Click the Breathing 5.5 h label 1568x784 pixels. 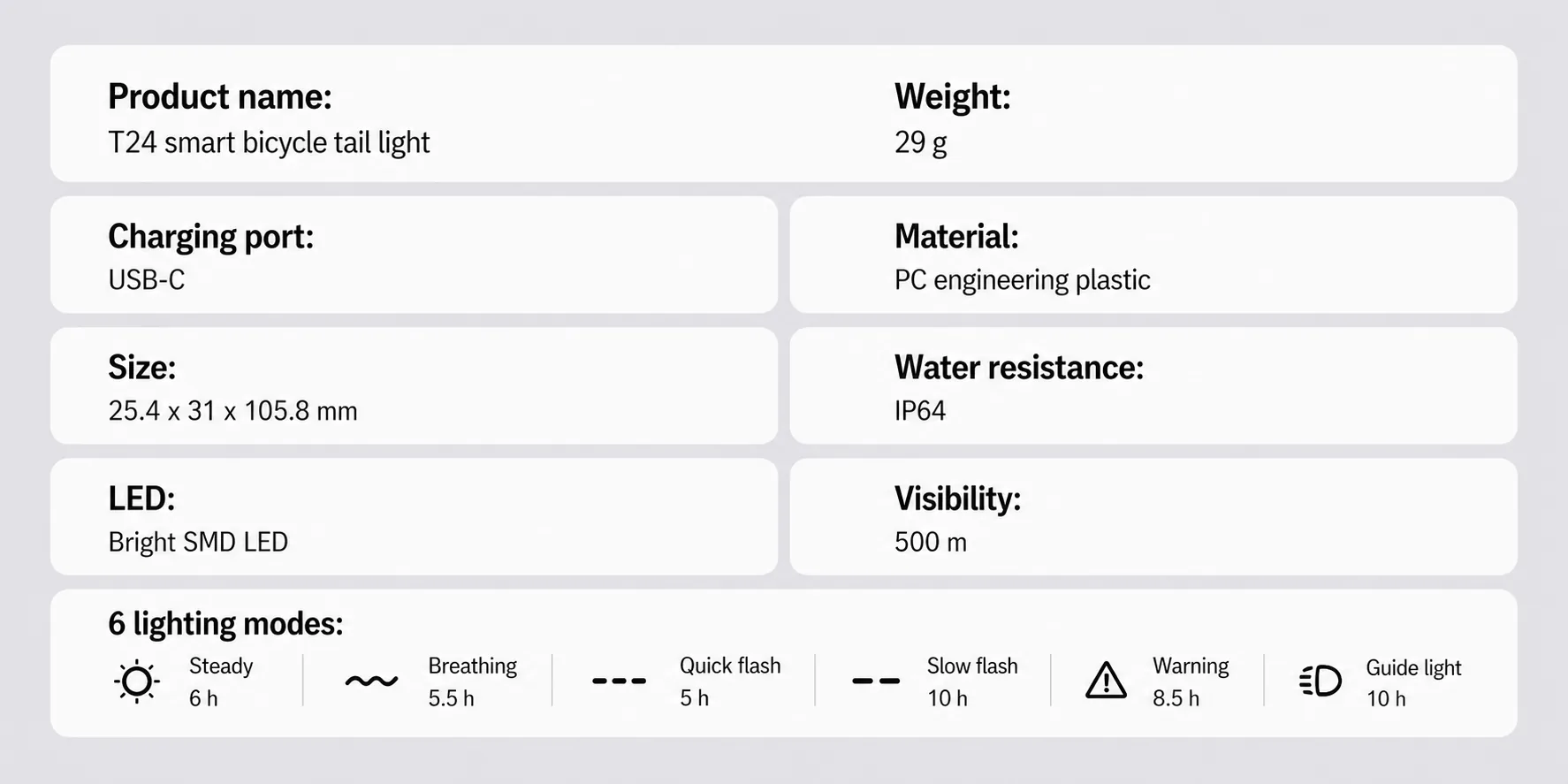click(x=472, y=681)
